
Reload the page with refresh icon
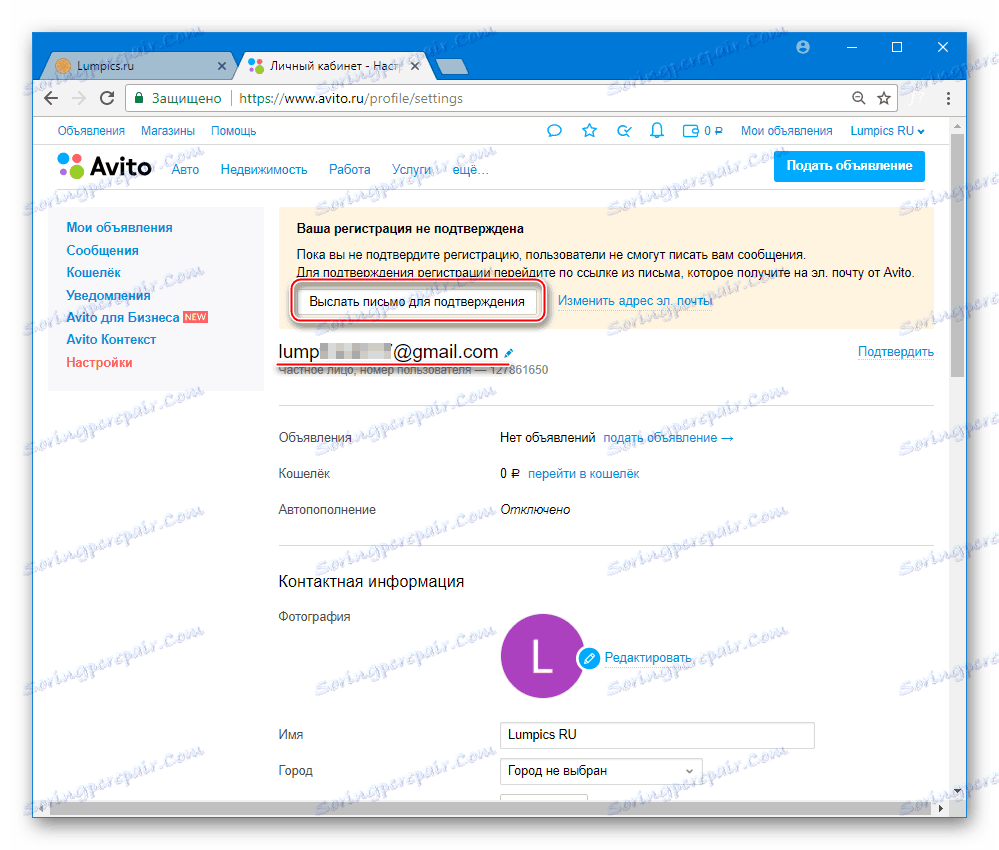tap(107, 98)
